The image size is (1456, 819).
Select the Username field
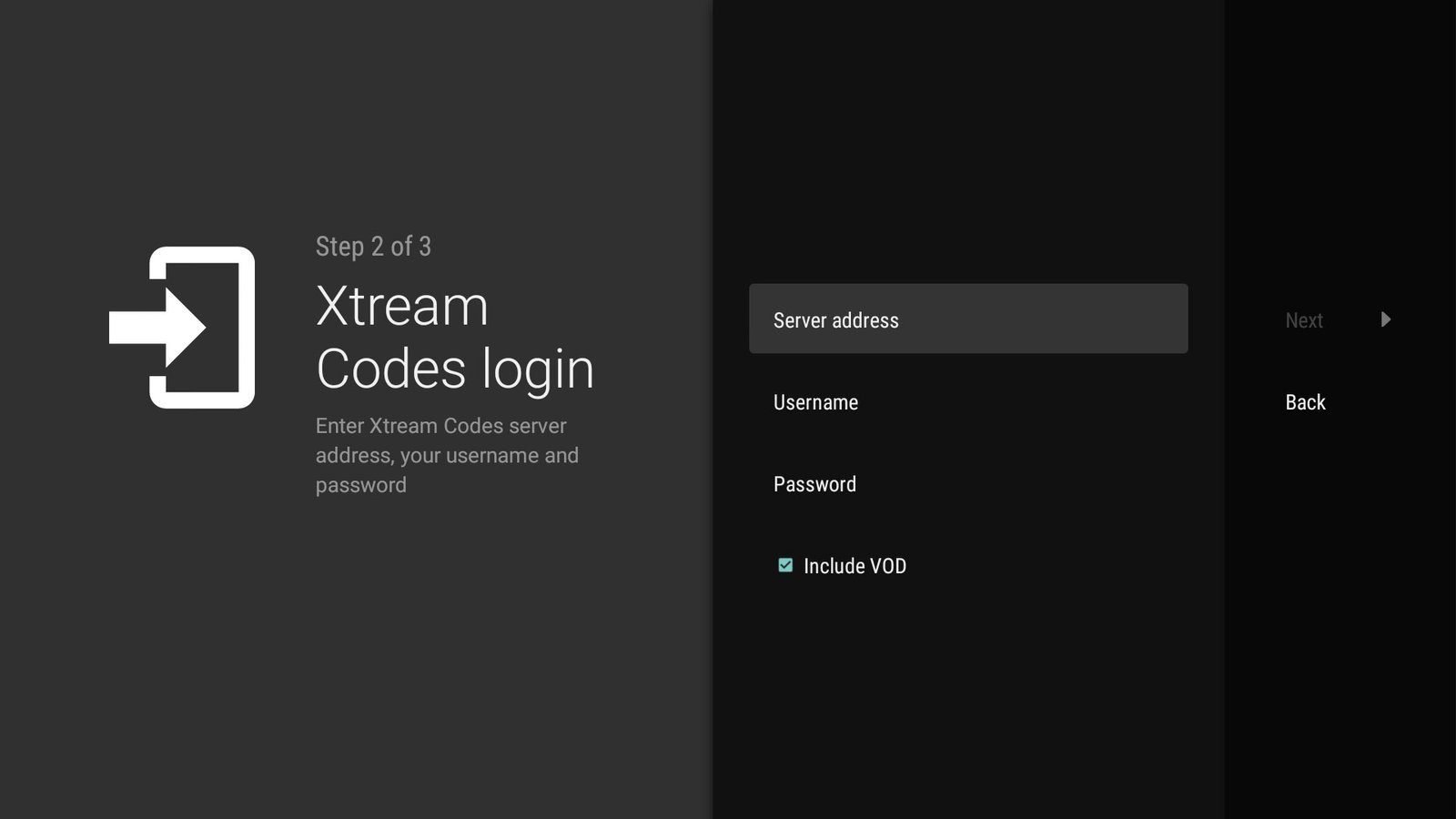[967, 402]
